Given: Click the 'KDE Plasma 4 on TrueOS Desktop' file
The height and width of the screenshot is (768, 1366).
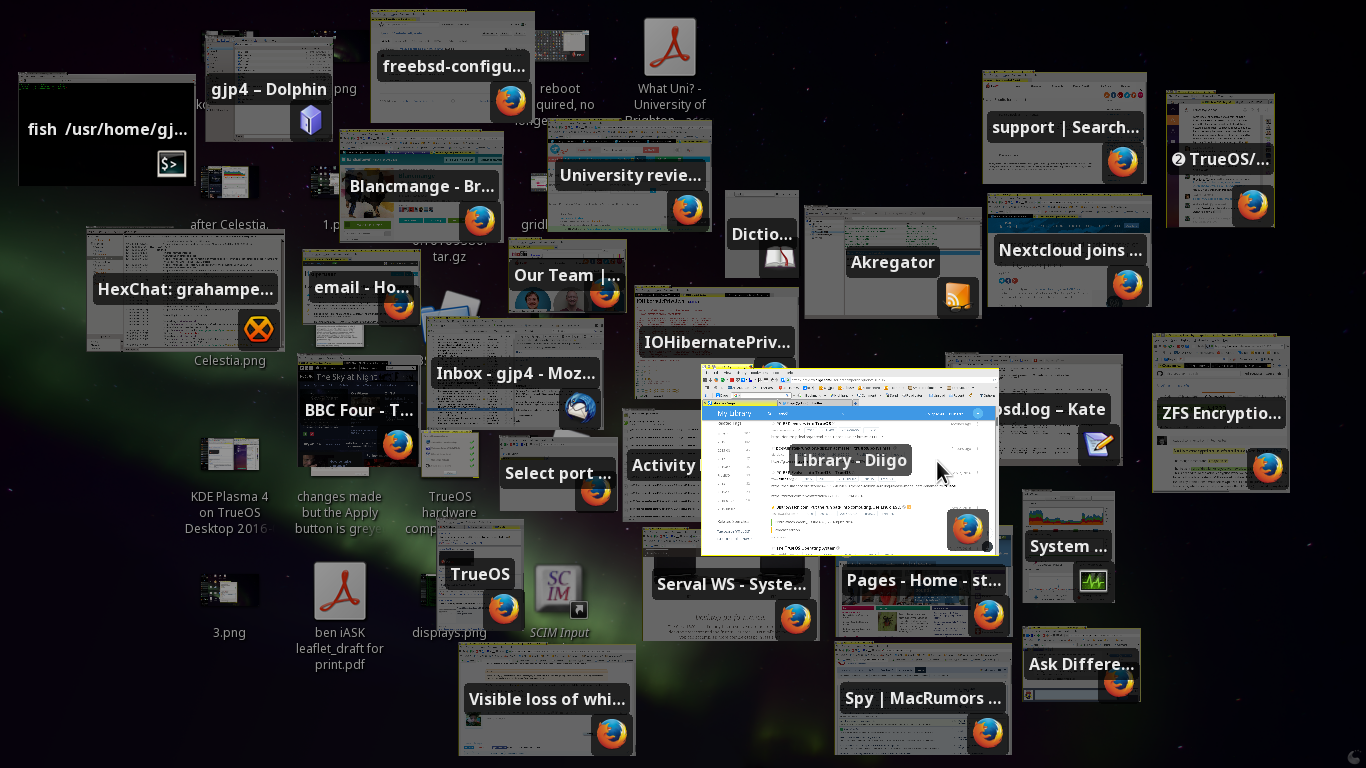Looking at the screenshot, I should click(x=229, y=455).
